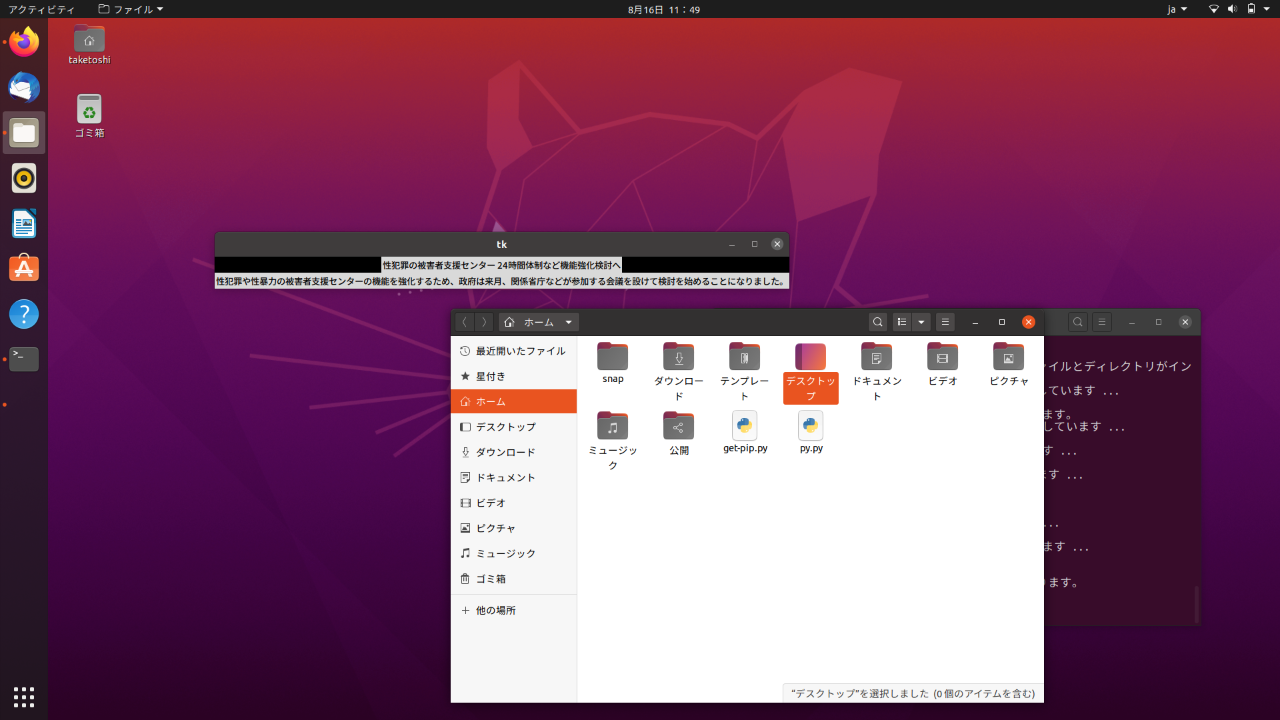The height and width of the screenshot is (720, 1280).
Task: Toggle list view in the file manager
Action: tap(902, 322)
